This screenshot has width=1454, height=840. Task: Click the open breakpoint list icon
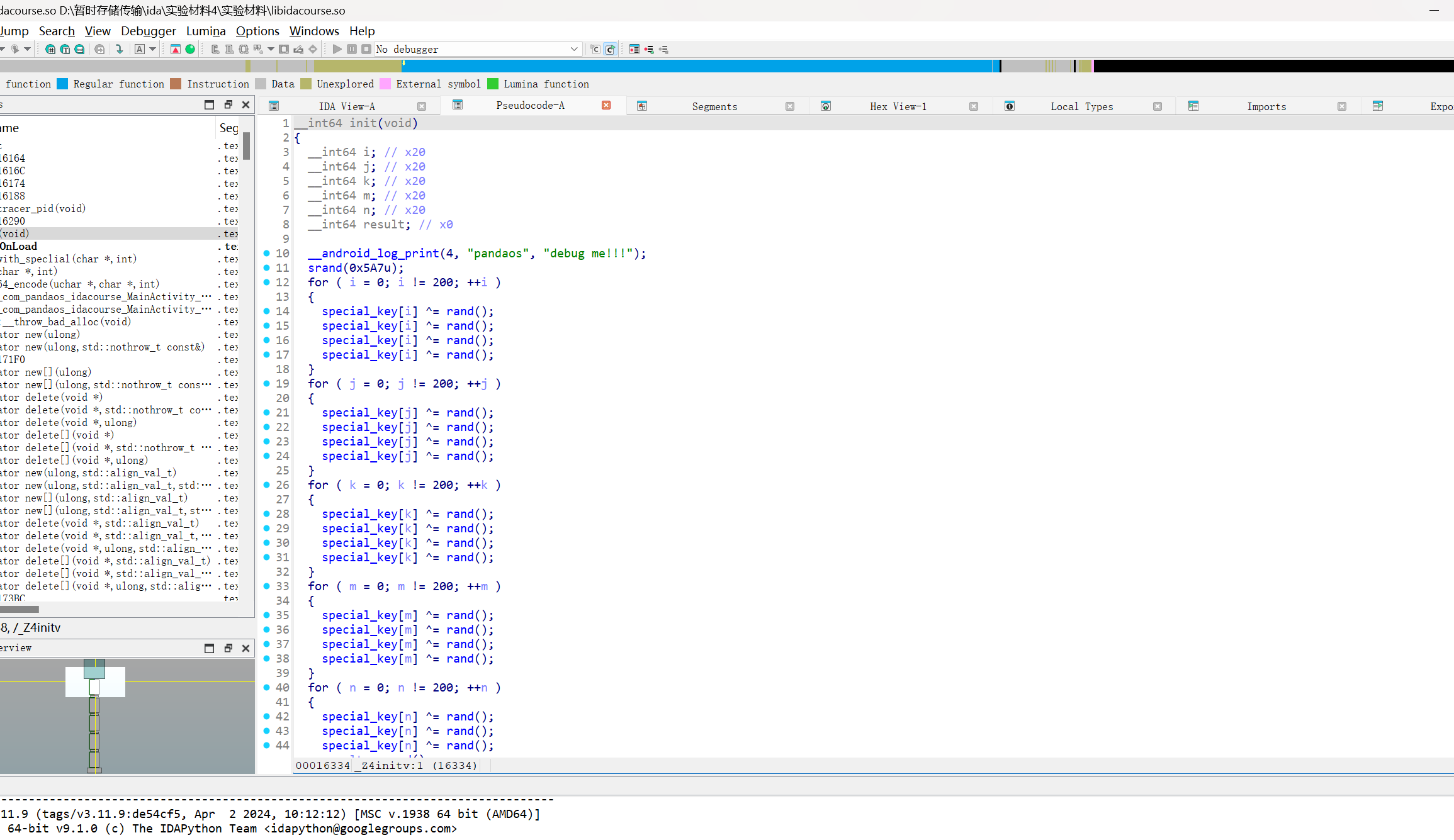click(x=634, y=49)
